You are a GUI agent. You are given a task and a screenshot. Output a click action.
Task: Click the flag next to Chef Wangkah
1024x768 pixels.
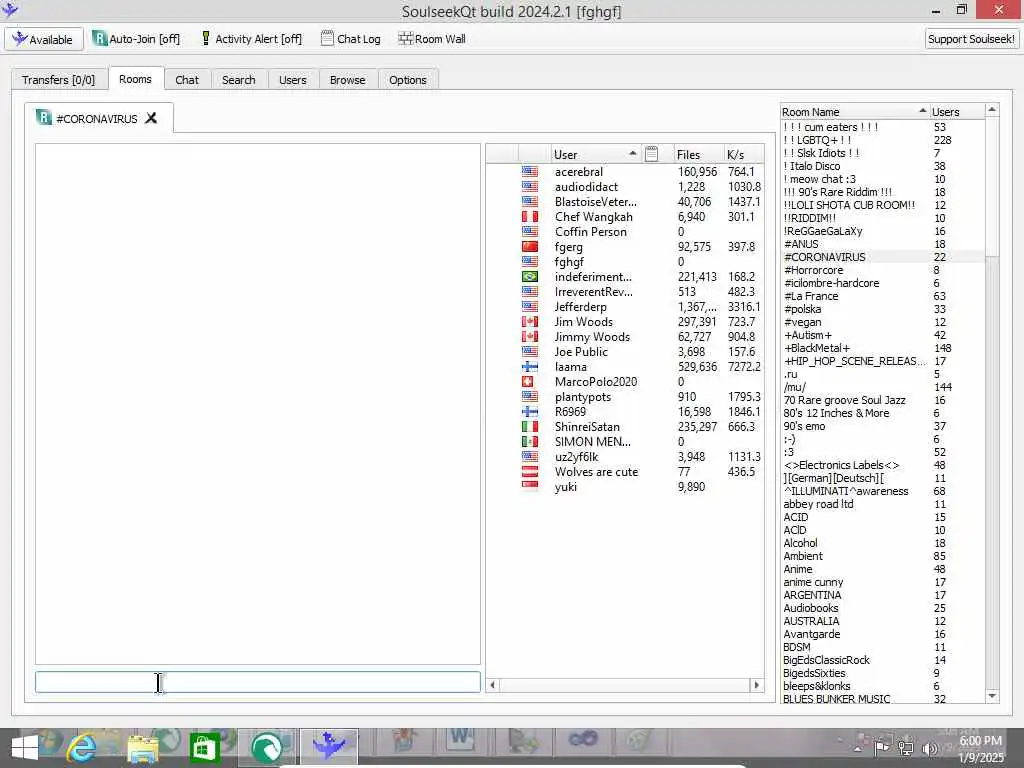point(530,217)
